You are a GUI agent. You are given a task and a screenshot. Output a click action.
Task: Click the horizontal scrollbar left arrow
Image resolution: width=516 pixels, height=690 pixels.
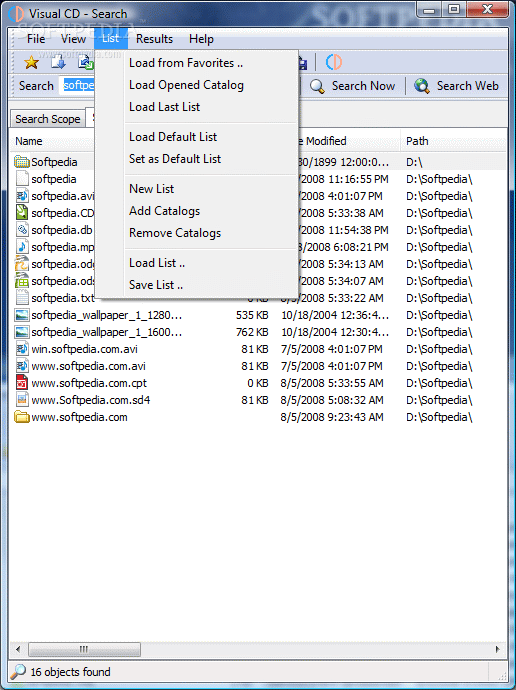click(x=18, y=649)
